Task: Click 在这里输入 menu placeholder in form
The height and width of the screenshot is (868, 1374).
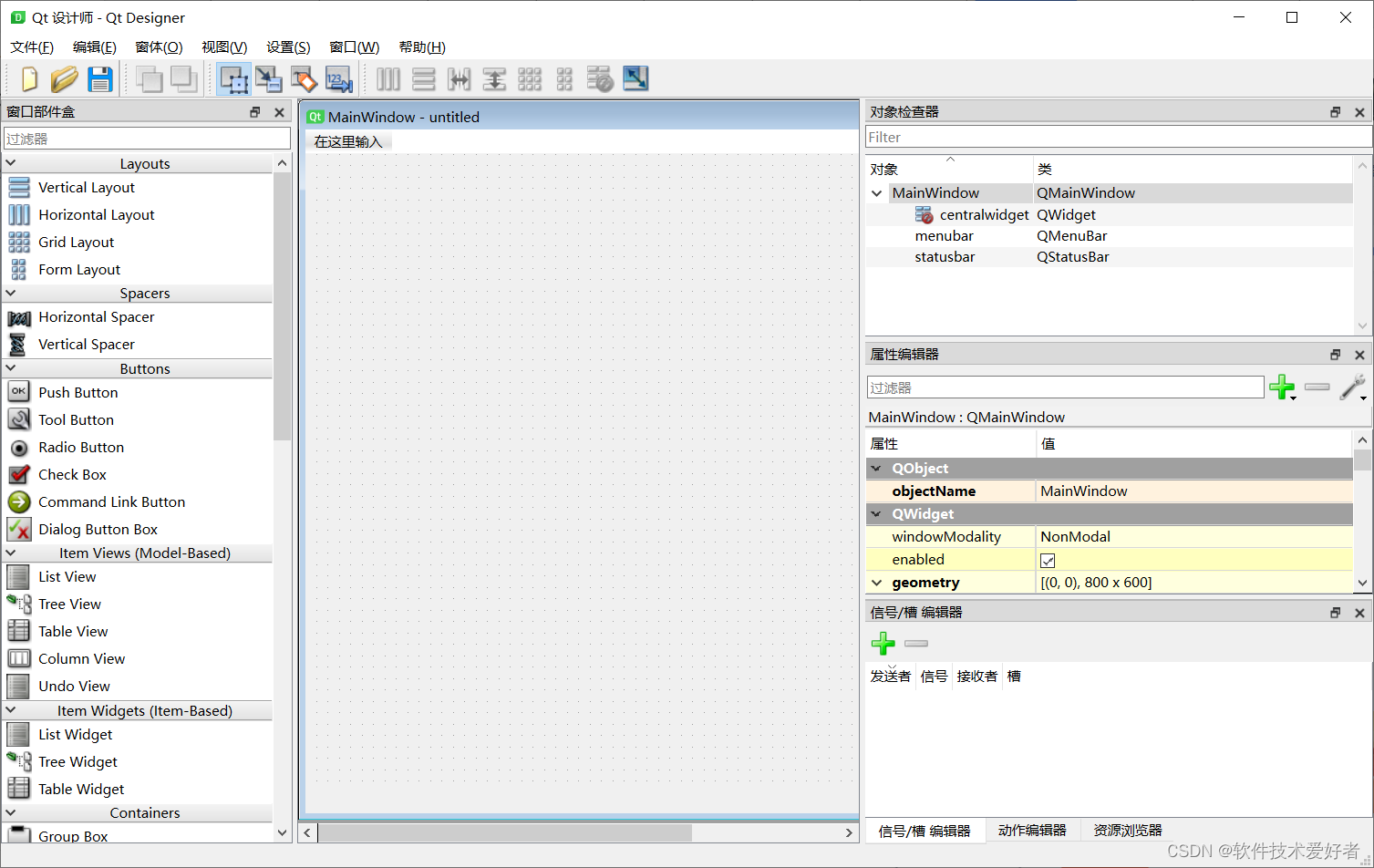Action: pyautogui.click(x=348, y=141)
